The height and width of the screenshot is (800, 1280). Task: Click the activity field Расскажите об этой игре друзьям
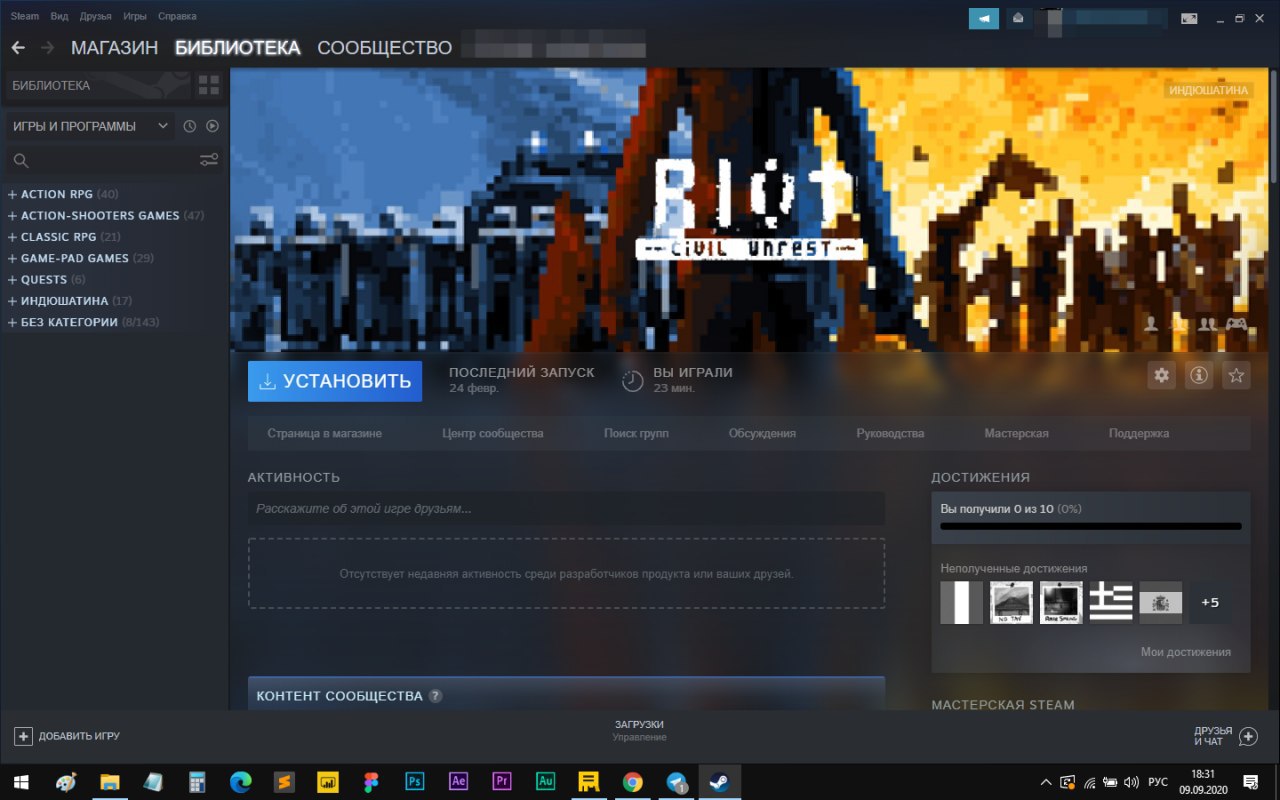pyautogui.click(x=566, y=508)
